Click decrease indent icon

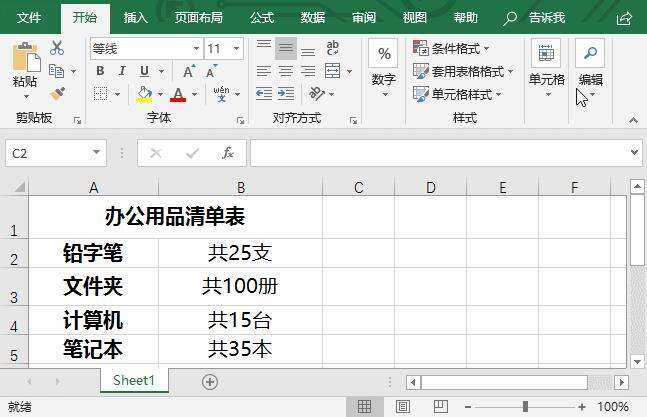point(264,94)
